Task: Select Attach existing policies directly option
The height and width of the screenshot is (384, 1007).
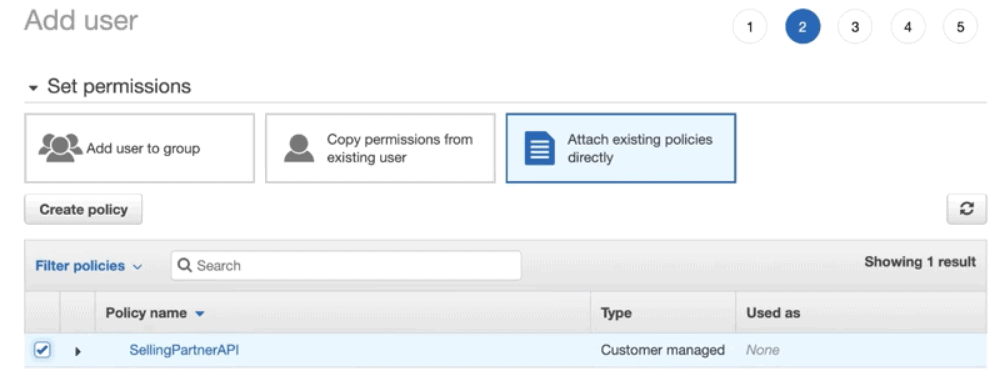Action: pyautogui.click(x=620, y=148)
